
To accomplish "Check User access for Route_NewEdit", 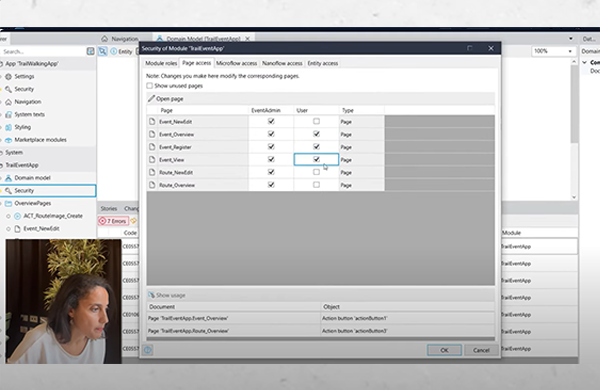I will point(316,172).
